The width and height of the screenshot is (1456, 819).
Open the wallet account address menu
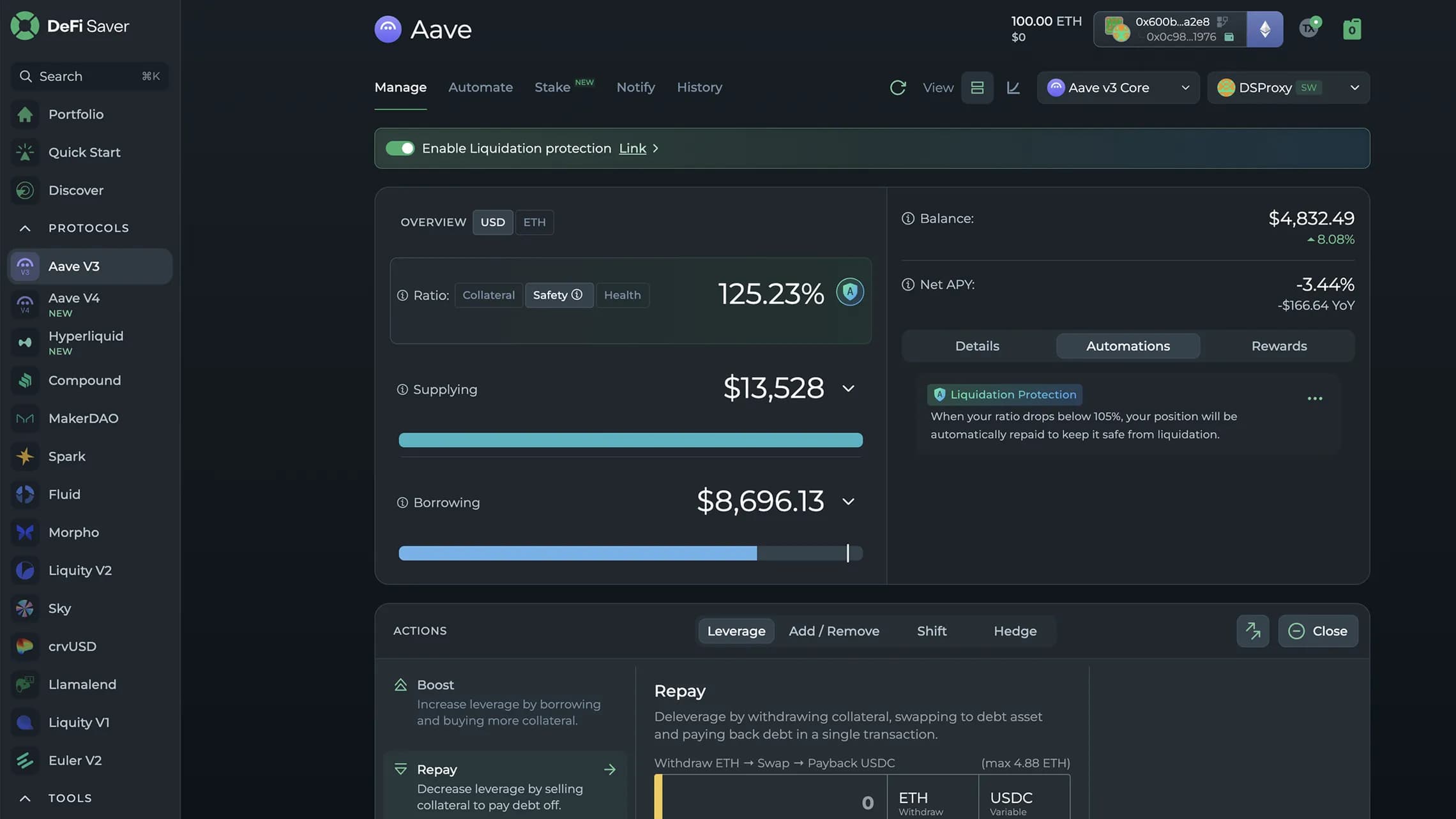(x=1170, y=29)
